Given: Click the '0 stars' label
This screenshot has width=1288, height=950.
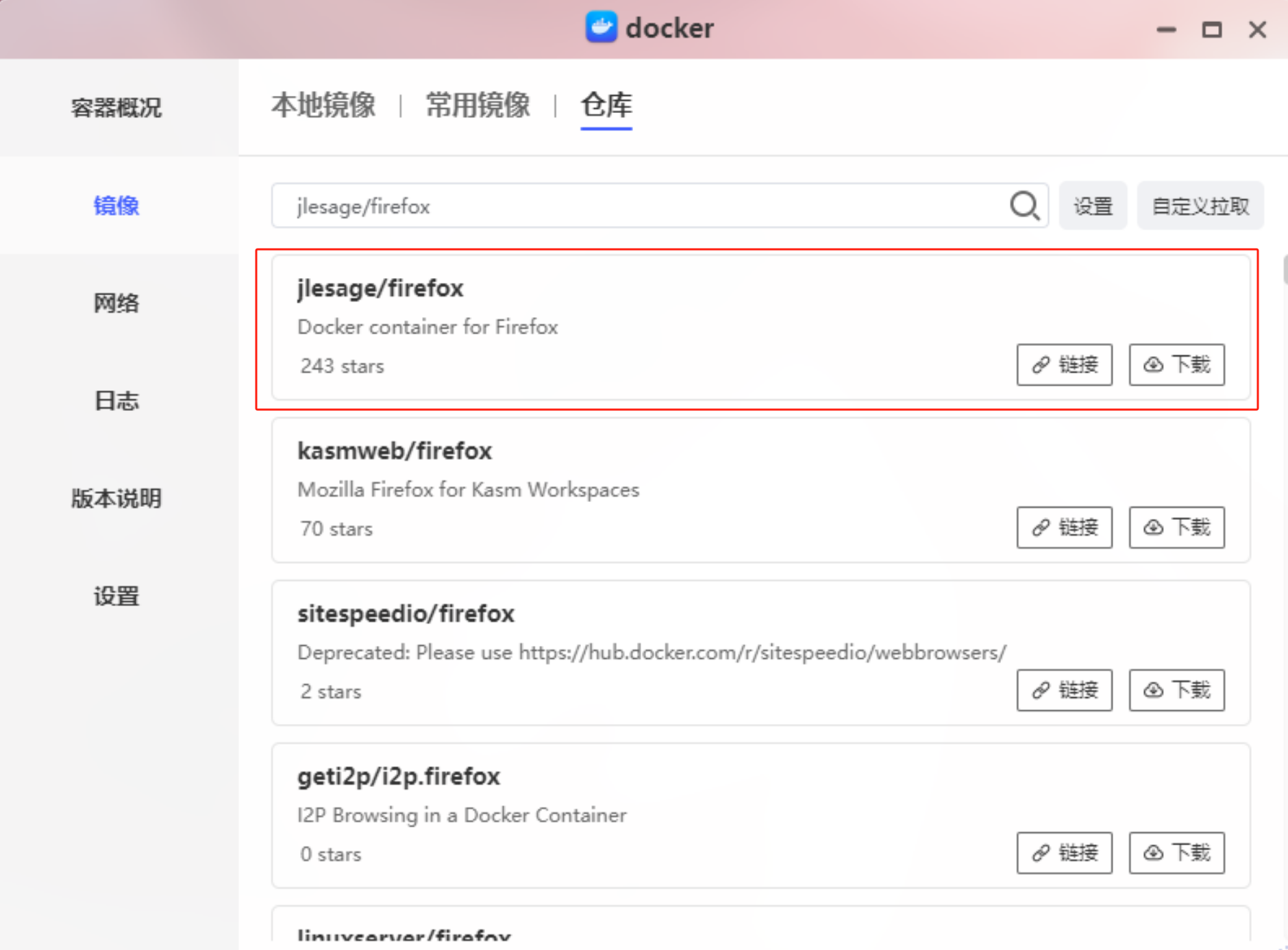Looking at the screenshot, I should click(x=330, y=854).
